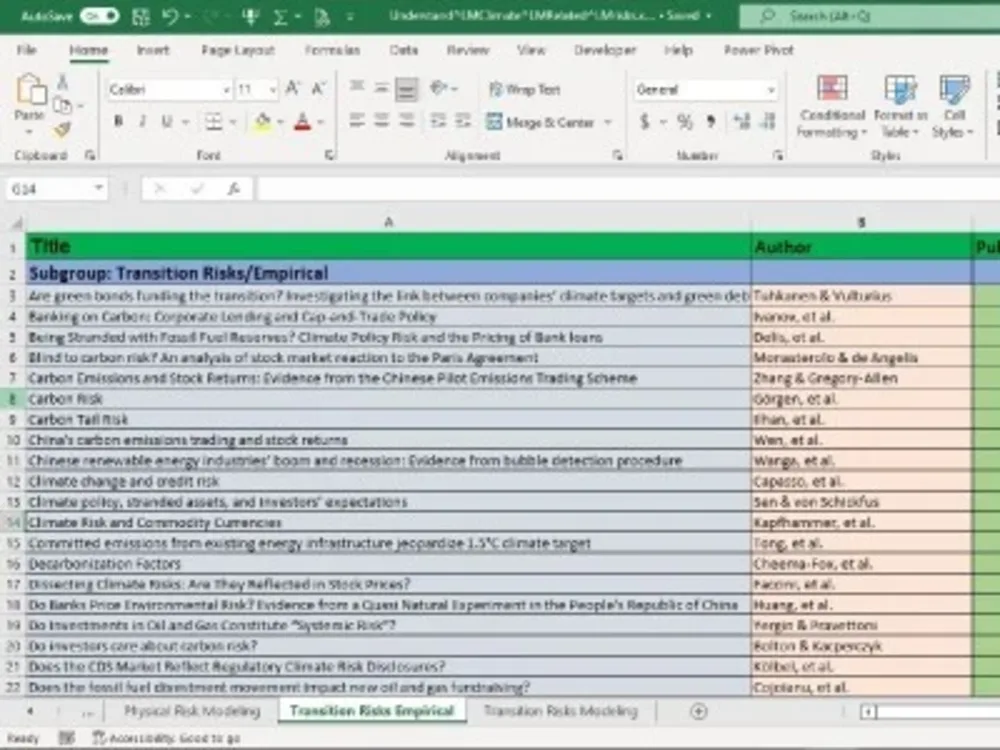Open the Page Layout ribbon tab
This screenshot has height=750, width=1000.
click(x=238, y=50)
